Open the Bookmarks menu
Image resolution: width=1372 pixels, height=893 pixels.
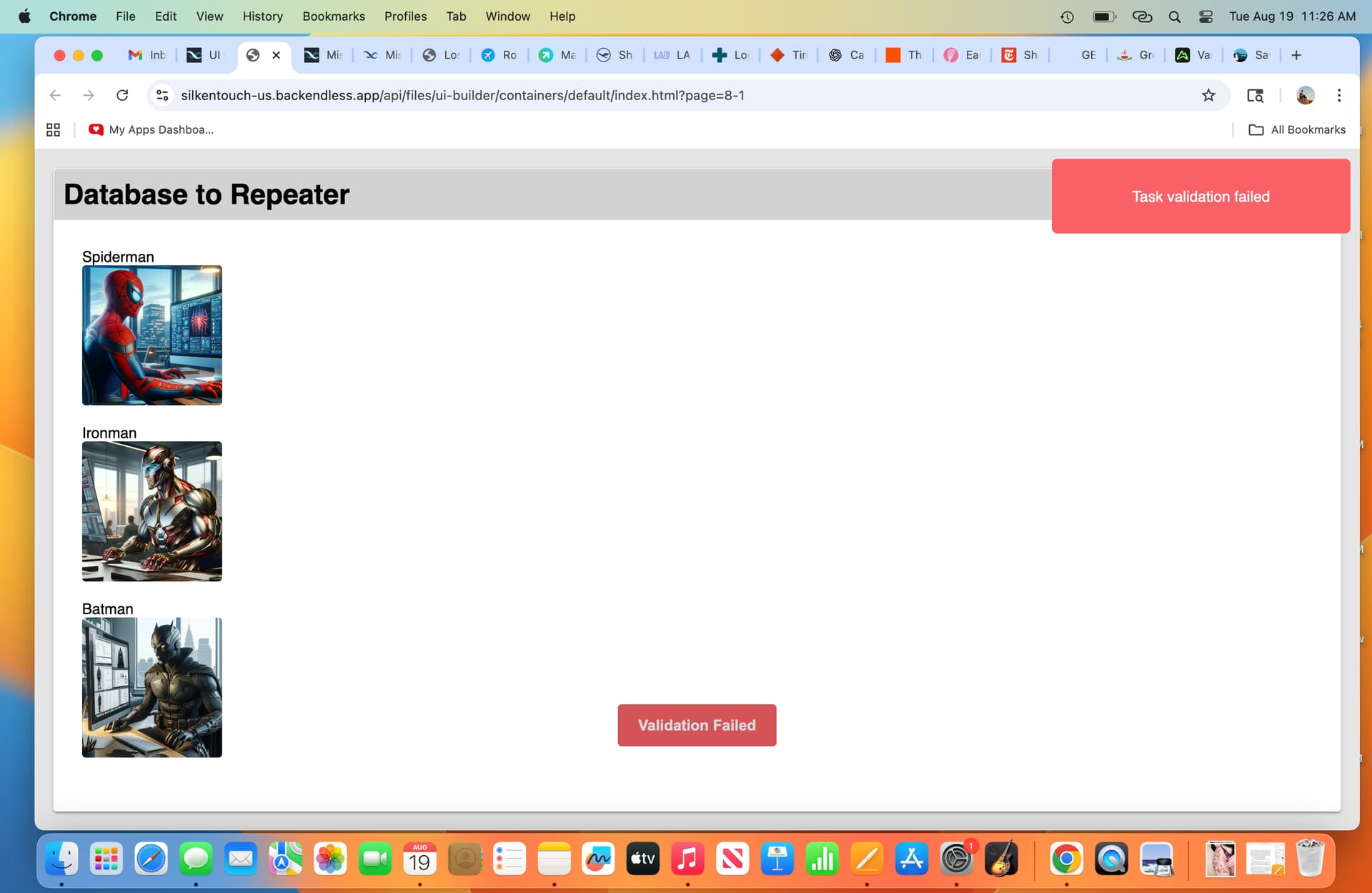[x=334, y=16]
